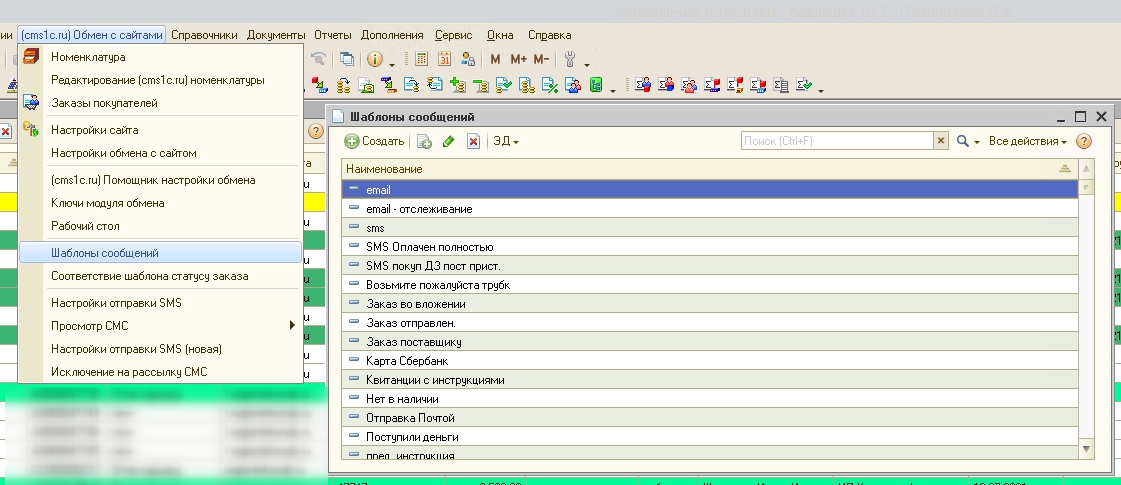Choose Заказы покупателей from the menu
1121x485 pixels.
click(104, 103)
